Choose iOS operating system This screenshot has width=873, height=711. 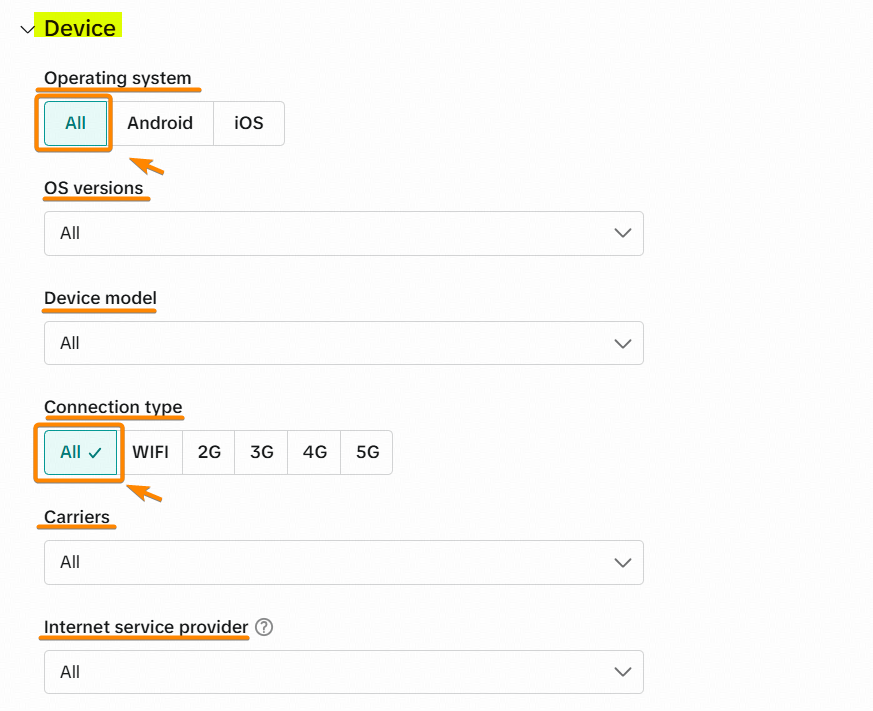tap(249, 124)
